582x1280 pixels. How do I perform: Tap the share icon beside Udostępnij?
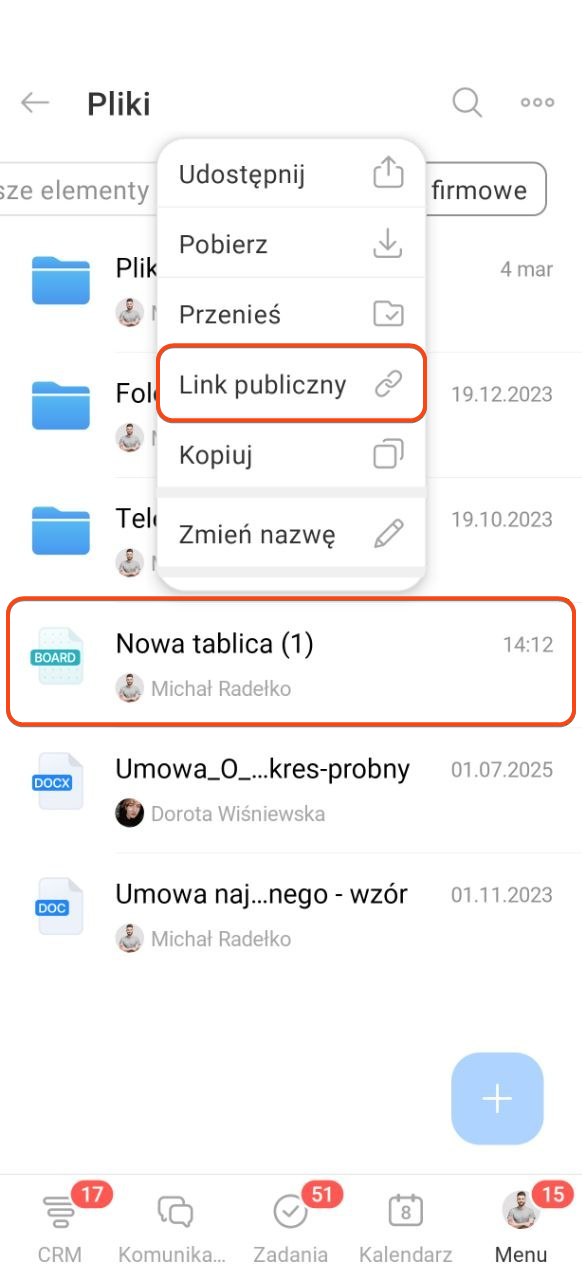pyautogui.click(x=388, y=174)
